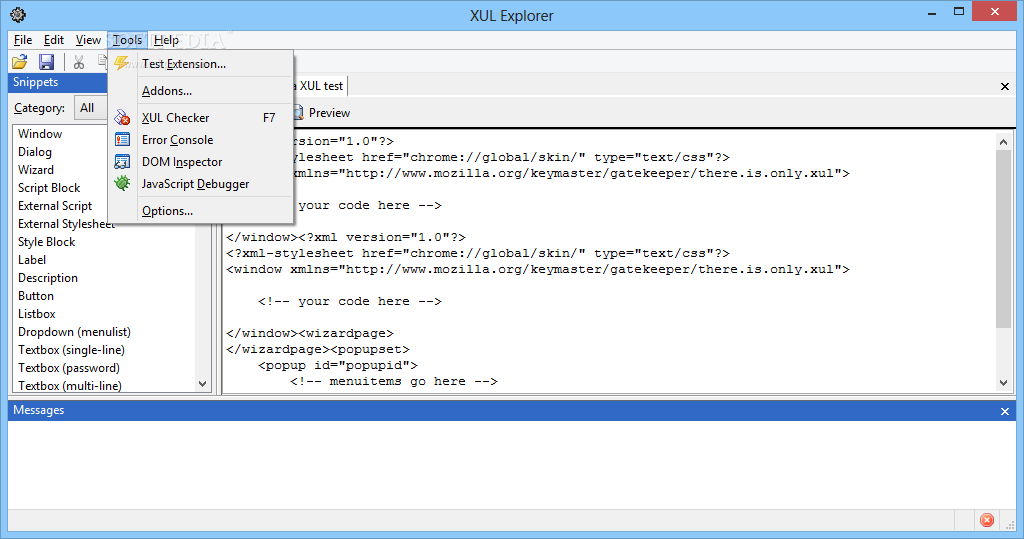1024x539 pixels.
Task: Click the Open file folder toolbar icon
Action: click(x=20, y=62)
